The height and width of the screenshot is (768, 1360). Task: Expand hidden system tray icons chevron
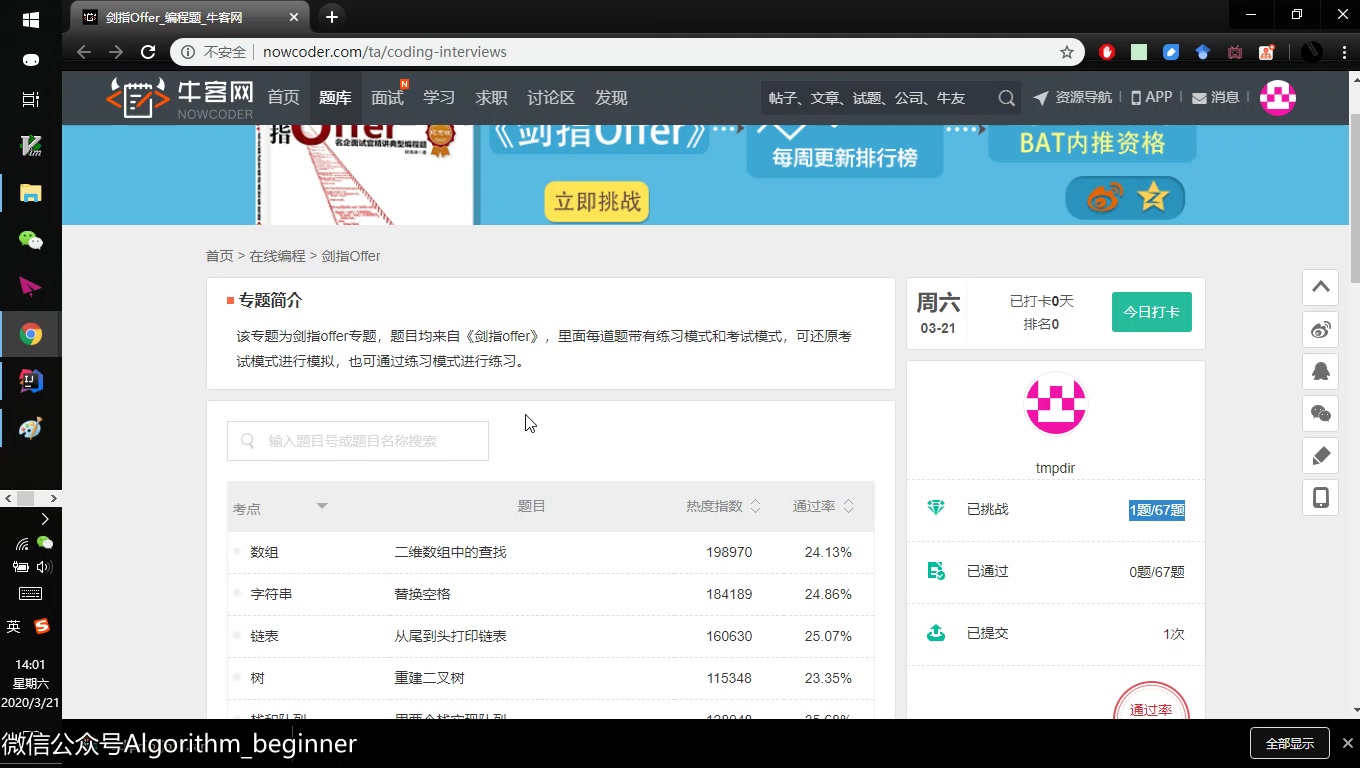pos(44,519)
